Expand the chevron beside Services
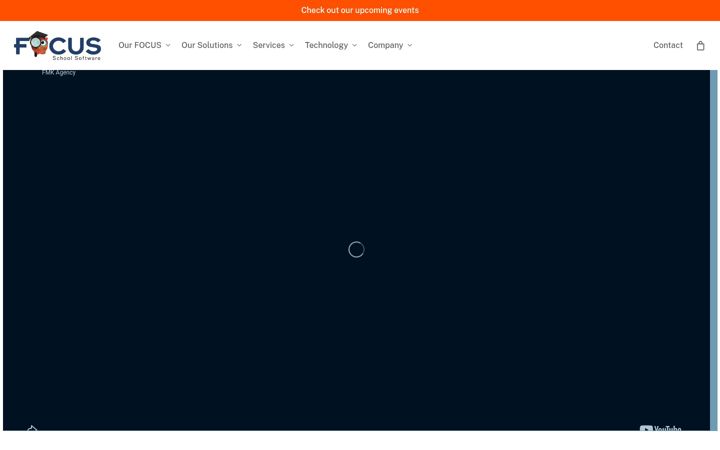The width and height of the screenshot is (720, 450). (291, 45)
